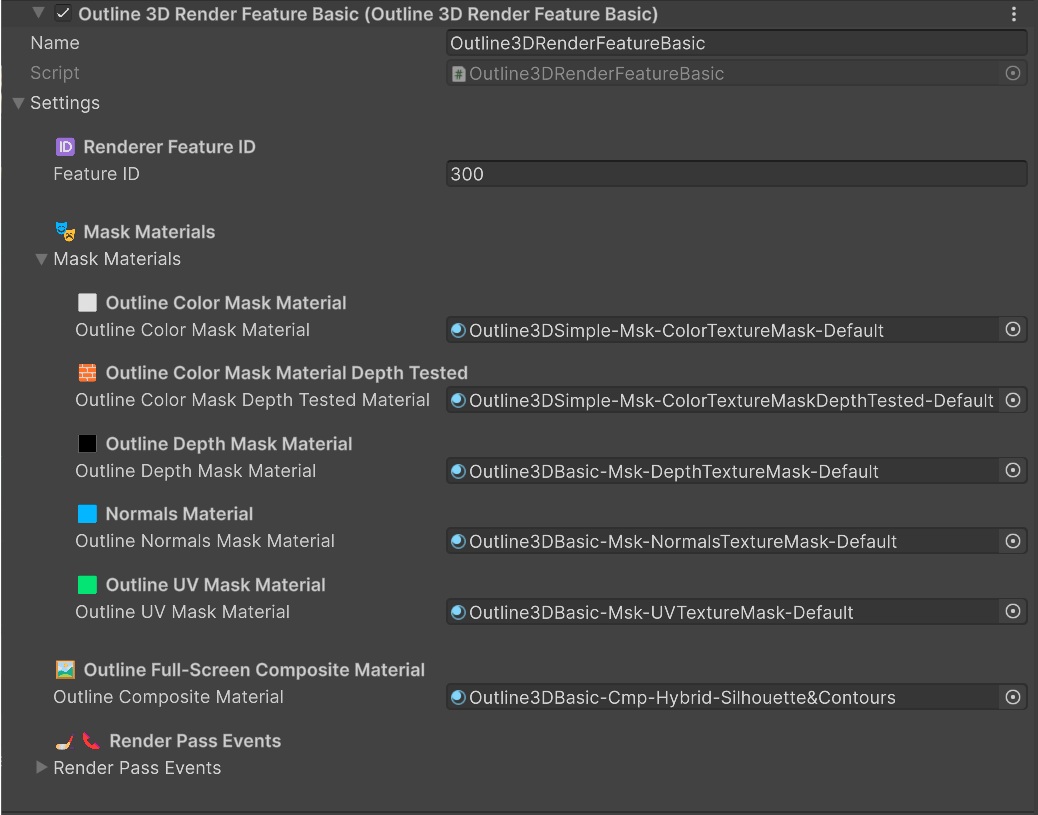Click the Feature ID value field
Image resolution: width=1038 pixels, height=815 pixels.
[735, 174]
